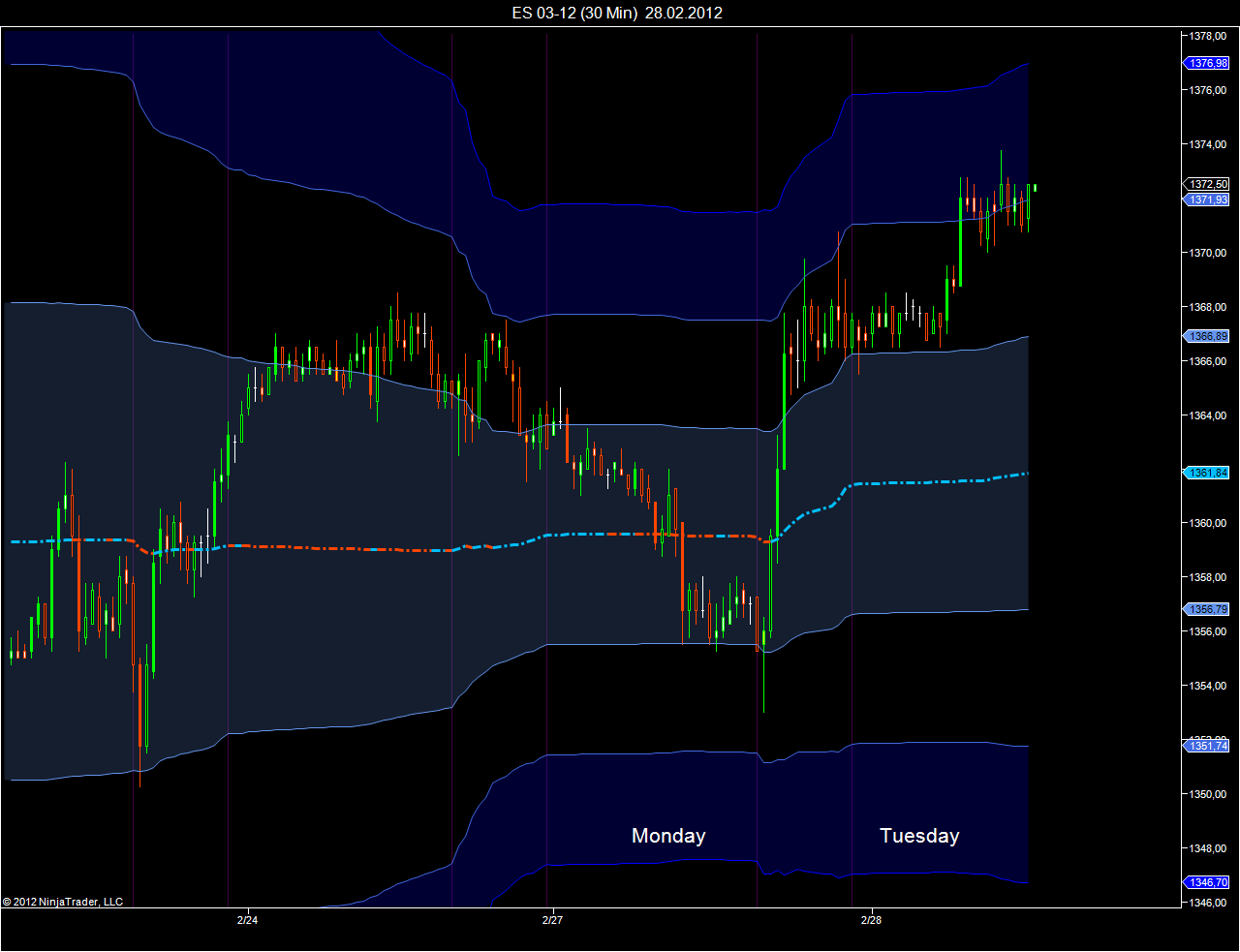Click the chart title ES 03-12 (30 Min)
1240x952 pixels.
pos(574,13)
